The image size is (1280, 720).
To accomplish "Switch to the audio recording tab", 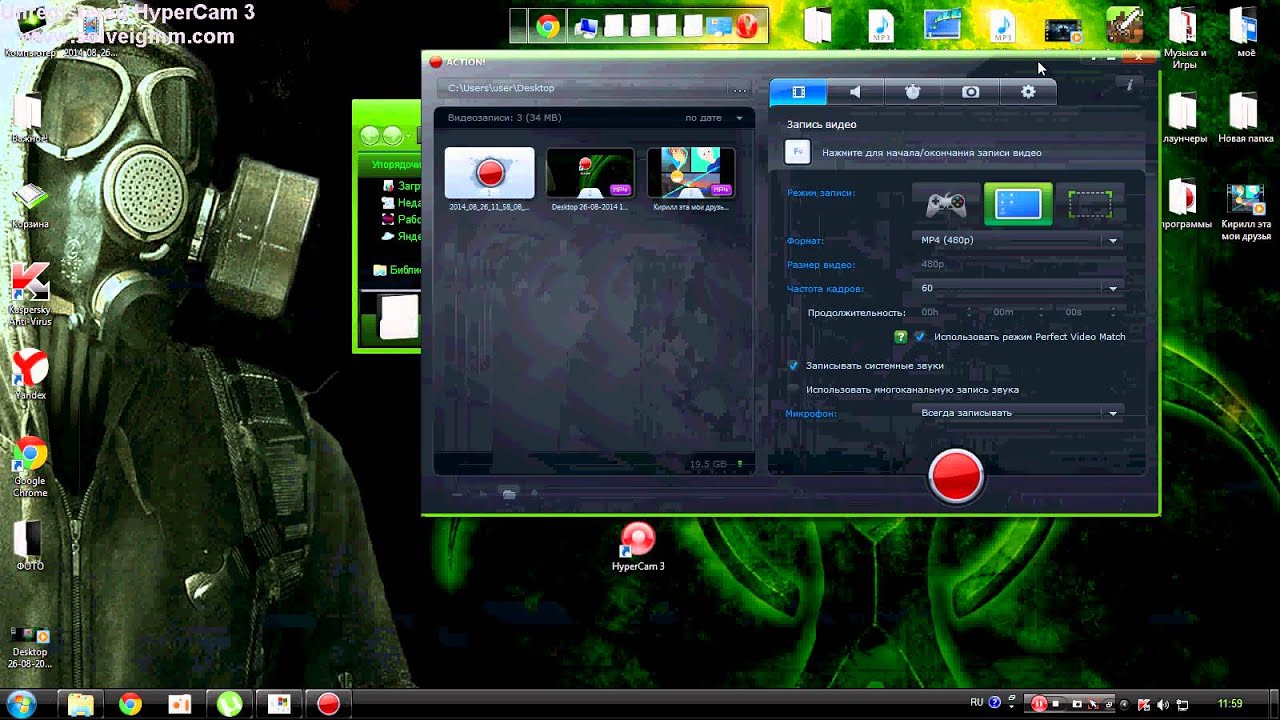I will pyautogui.click(x=855, y=92).
